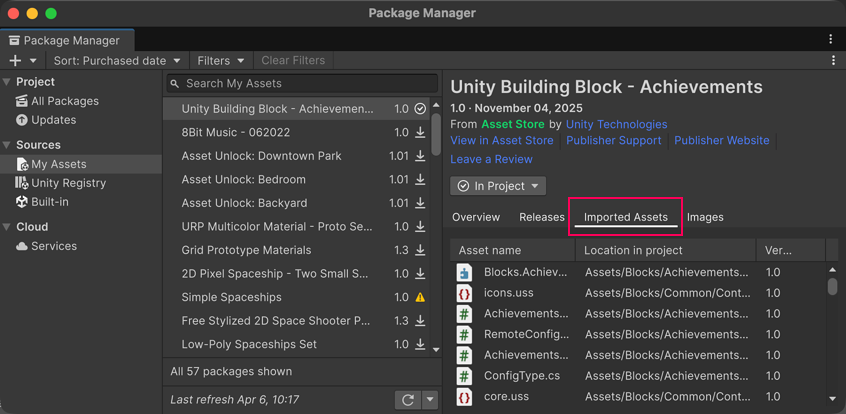
Task: Click the Ver... column header
Action: [x=791, y=250]
